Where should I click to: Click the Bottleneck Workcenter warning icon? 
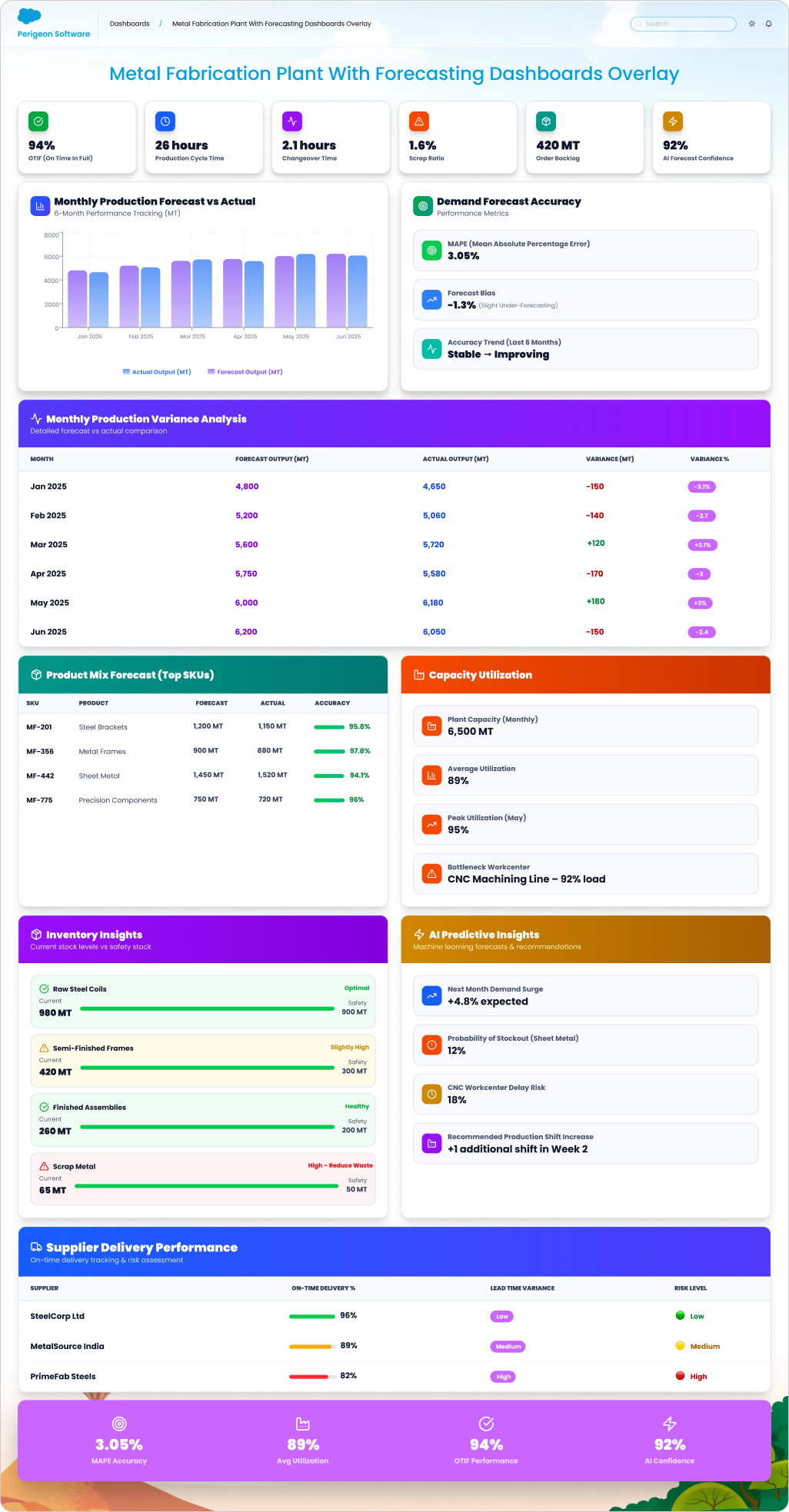tap(431, 874)
